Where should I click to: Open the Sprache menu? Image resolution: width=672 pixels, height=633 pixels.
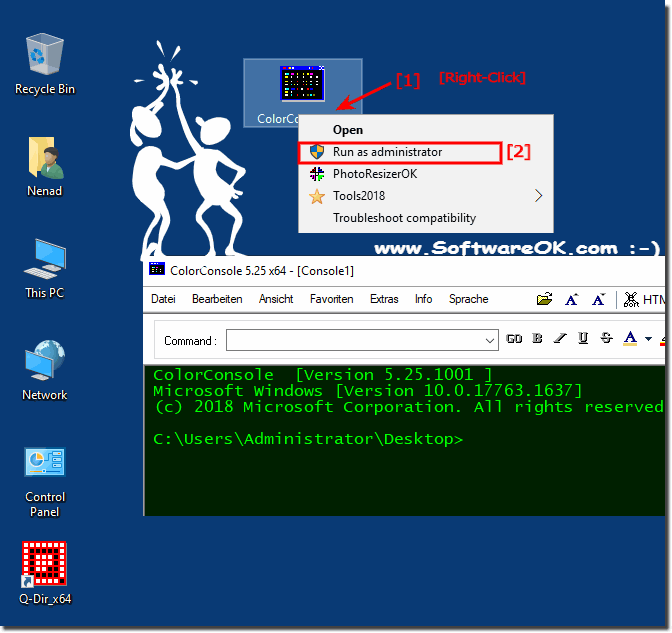[468, 299]
